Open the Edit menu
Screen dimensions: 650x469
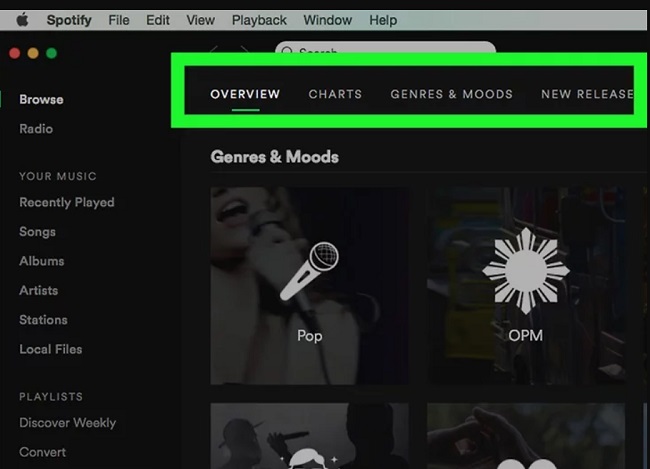[158, 20]
